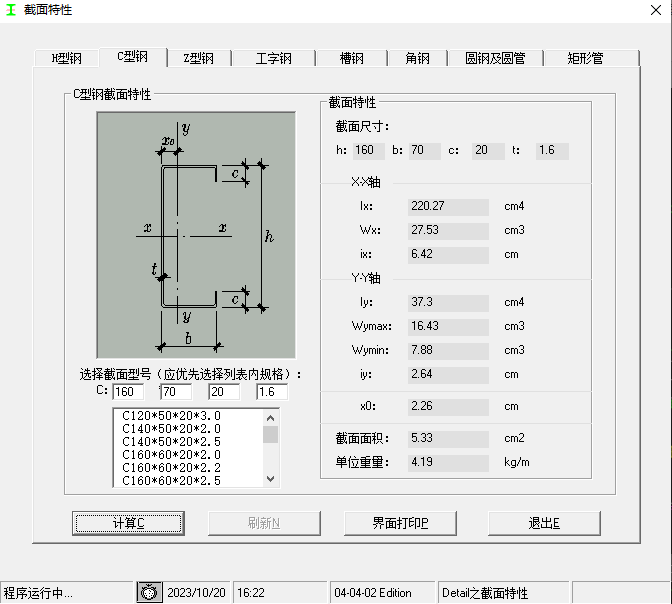This screenshot has width=672, height=604.
Task: Open the Z型钢 tab
Action: coord(199,58)
